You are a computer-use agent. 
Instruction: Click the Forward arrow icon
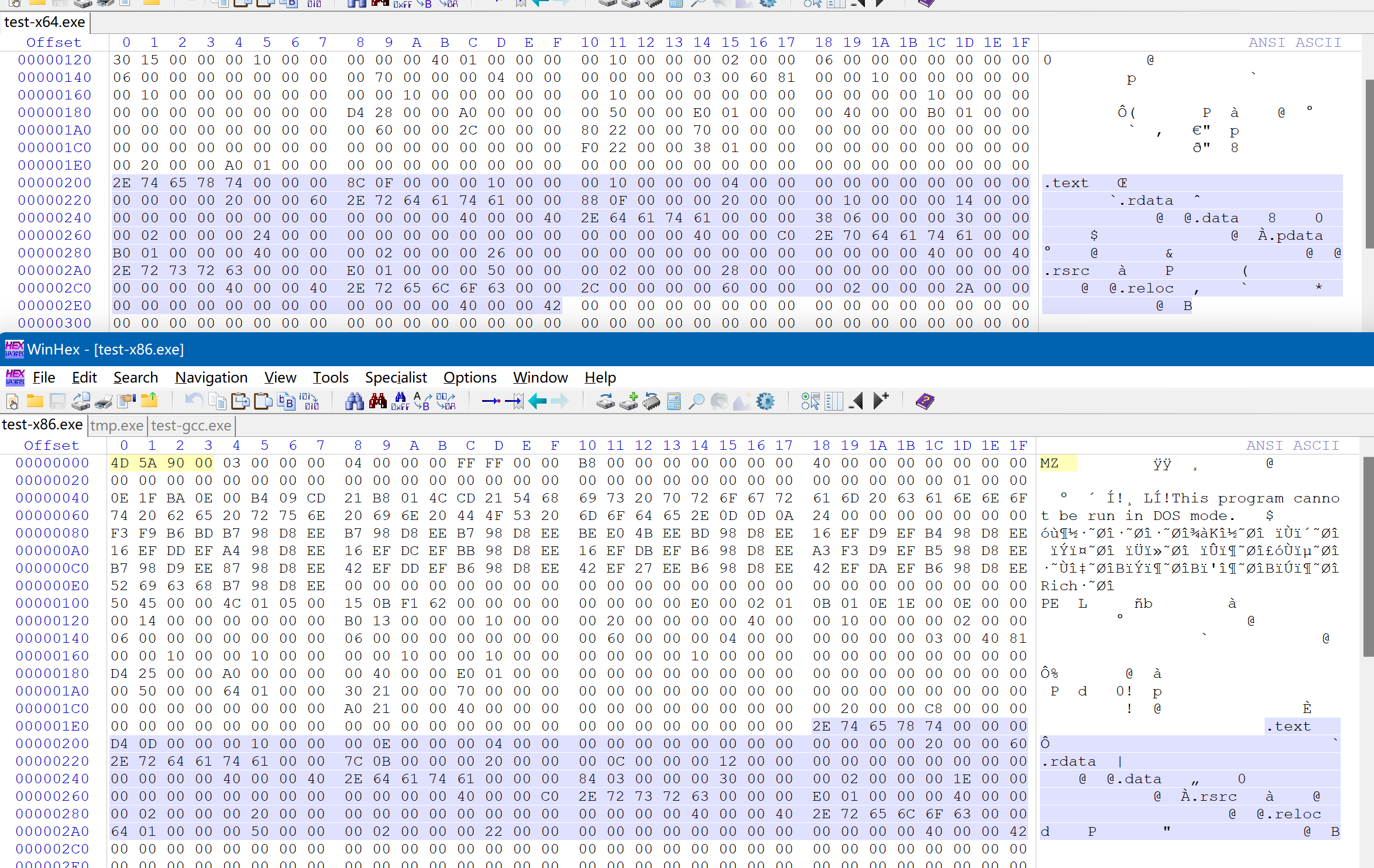pyautogui.click(x=560, y=401)
